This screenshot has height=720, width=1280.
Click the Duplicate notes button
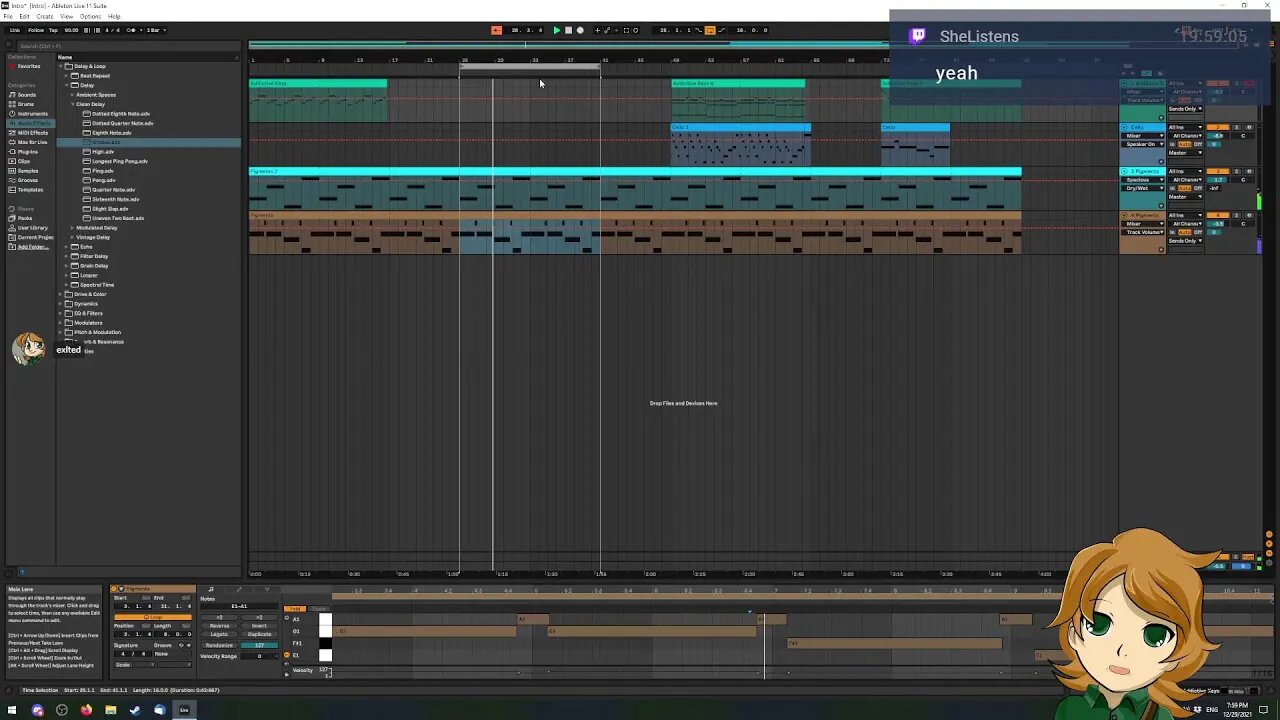(259, 634)
